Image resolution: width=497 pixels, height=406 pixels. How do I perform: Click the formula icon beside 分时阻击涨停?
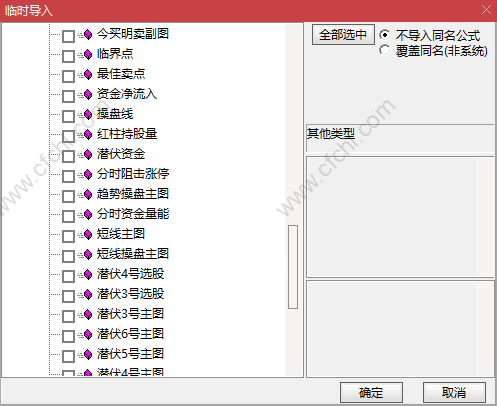click(88, 175)
